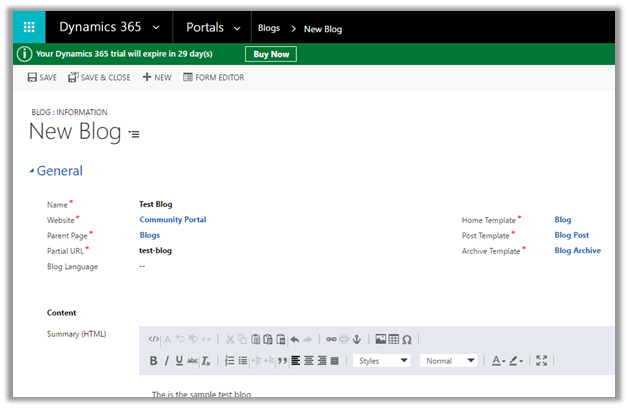
Task: Open the Styles dropdown
Action: (x=383, y=361)
